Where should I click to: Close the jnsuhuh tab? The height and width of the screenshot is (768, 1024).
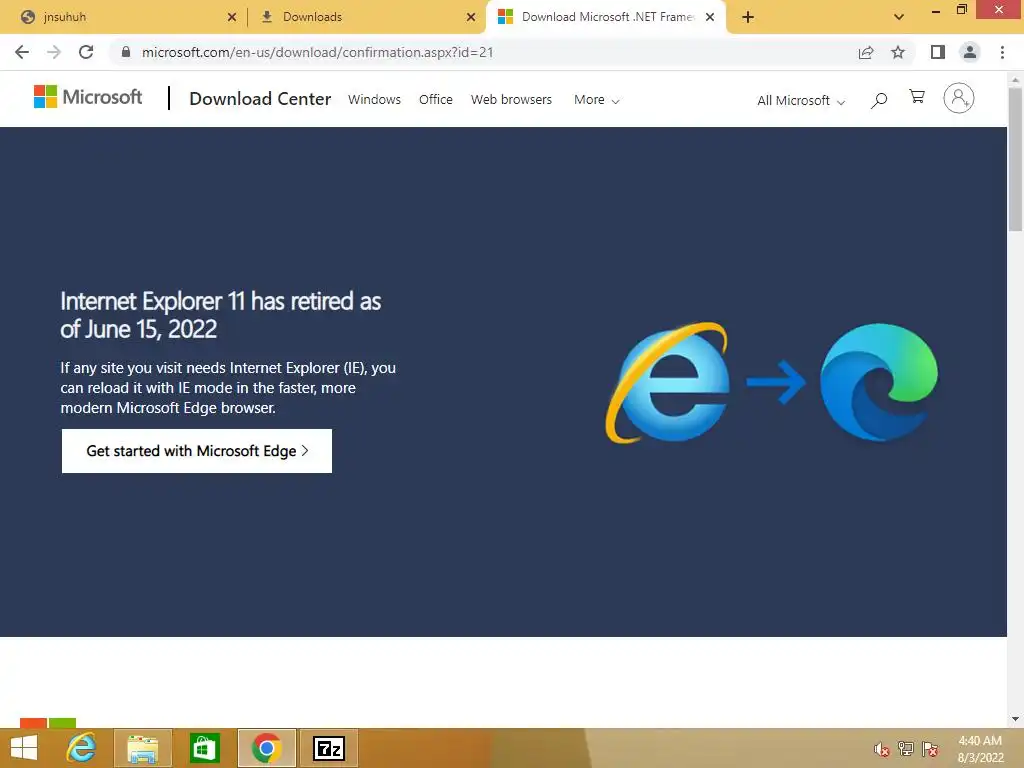pyautogui.click(x=232, y=17)
